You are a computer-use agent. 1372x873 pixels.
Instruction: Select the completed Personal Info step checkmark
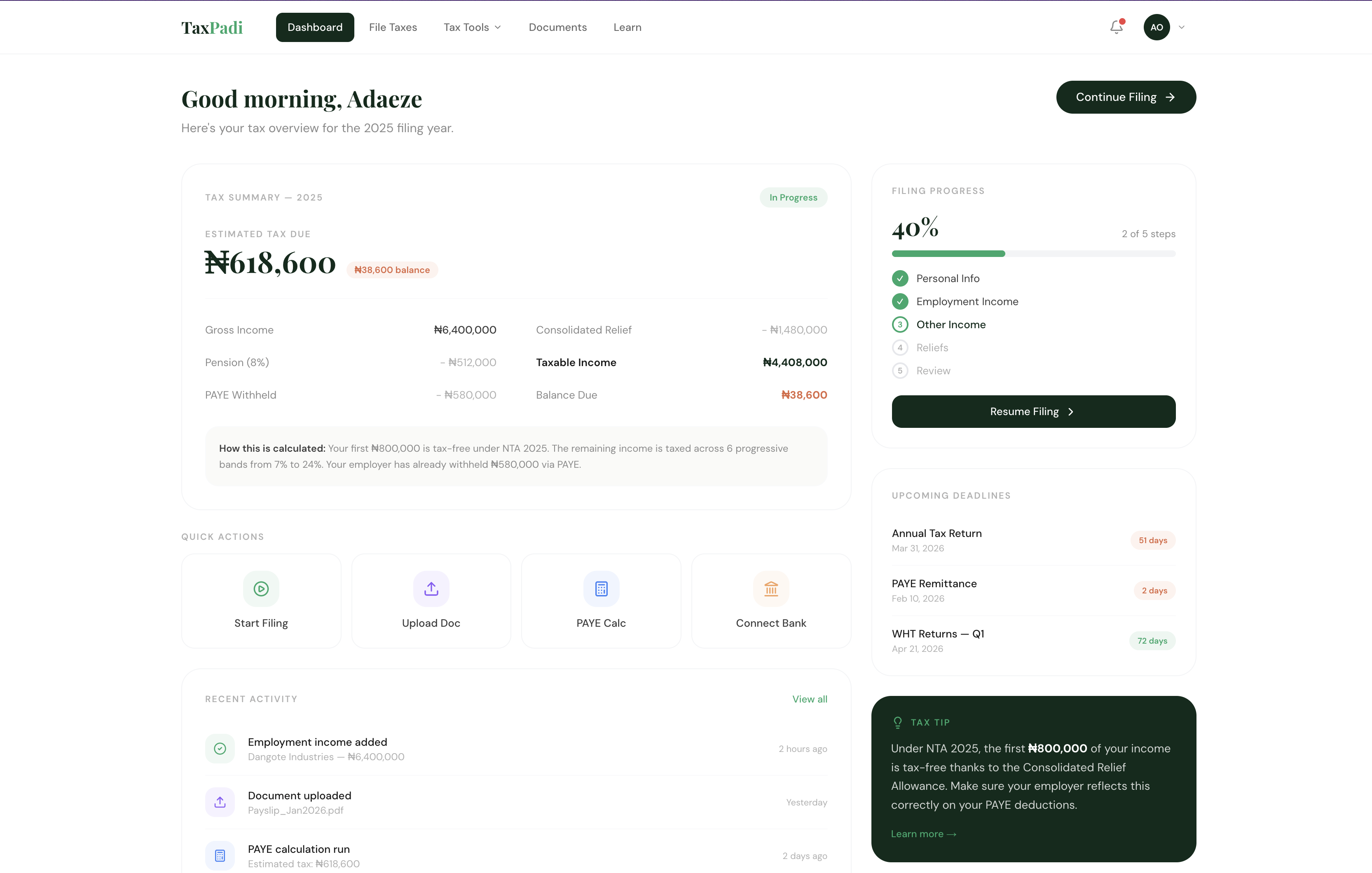900,278
